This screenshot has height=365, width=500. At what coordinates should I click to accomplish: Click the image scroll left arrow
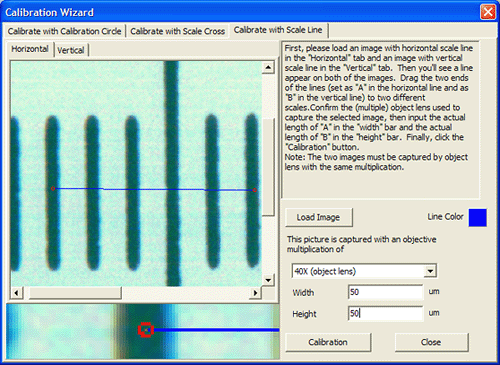(x=16, y=293)
